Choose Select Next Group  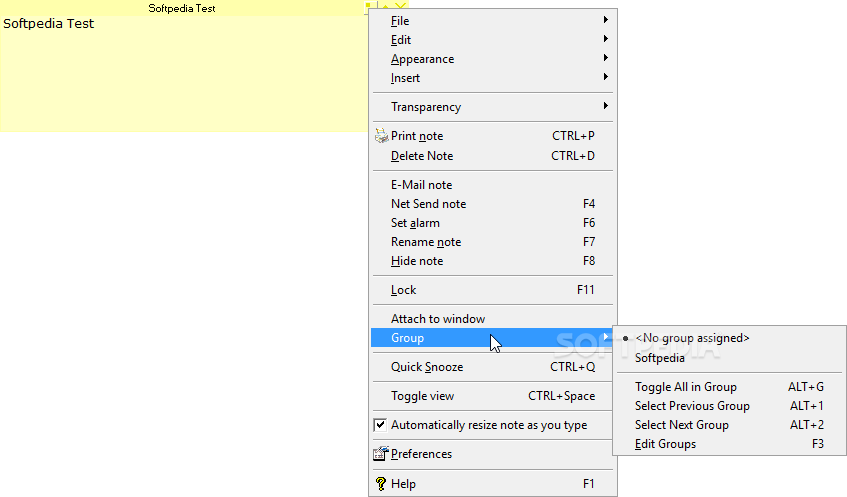[x=730, y=425]
